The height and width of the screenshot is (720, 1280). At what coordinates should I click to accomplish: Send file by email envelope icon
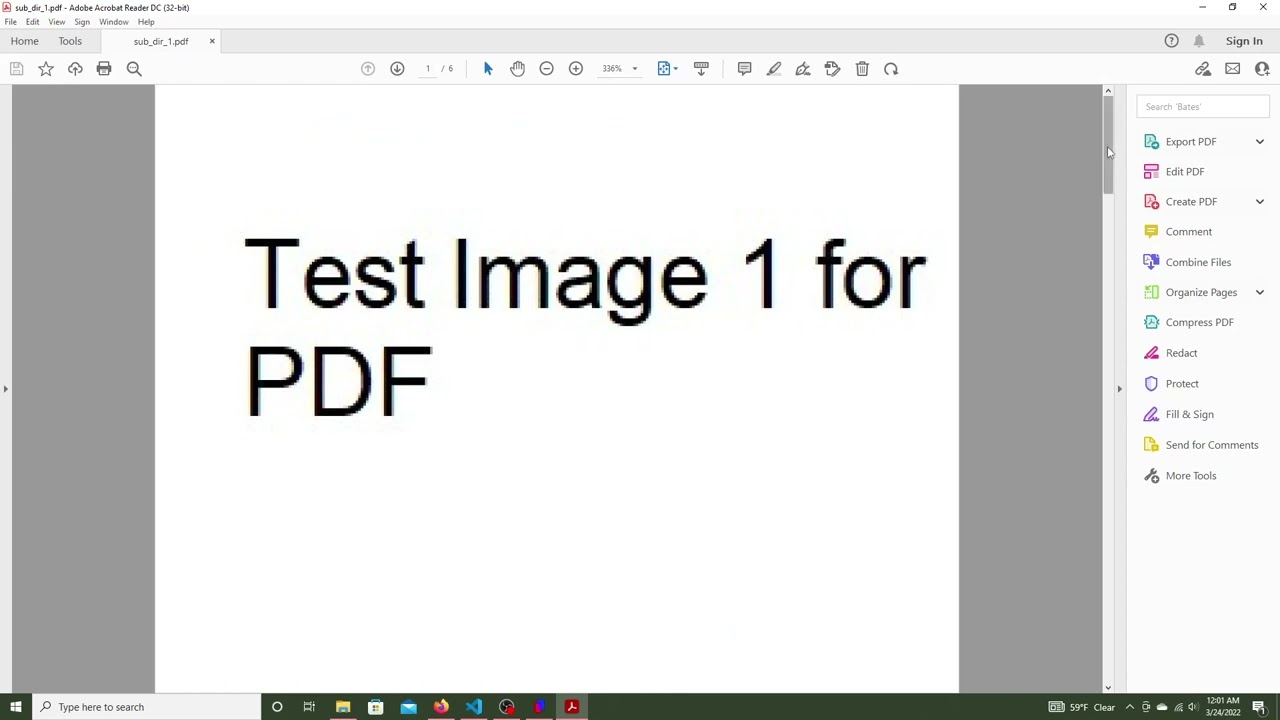tap(1232, 69)
